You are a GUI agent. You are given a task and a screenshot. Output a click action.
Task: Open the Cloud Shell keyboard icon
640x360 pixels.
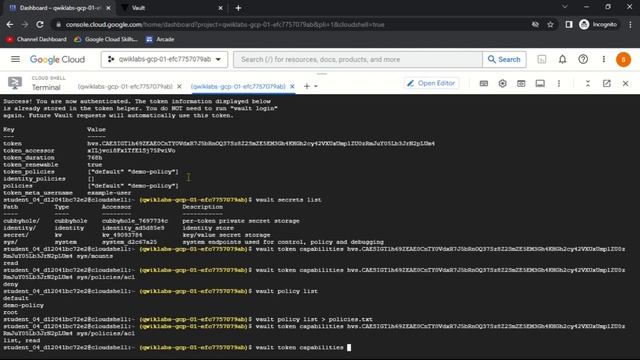(484, 83)
